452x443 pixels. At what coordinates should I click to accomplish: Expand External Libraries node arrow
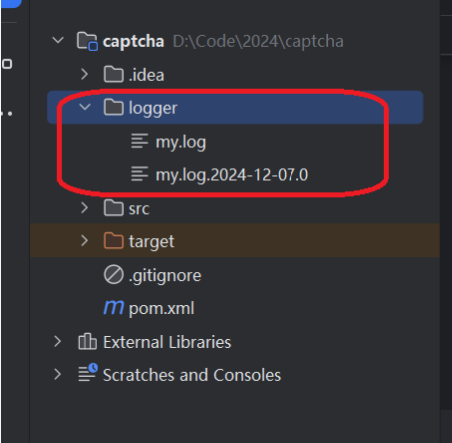pyautogui.click(x=58, y=342)
